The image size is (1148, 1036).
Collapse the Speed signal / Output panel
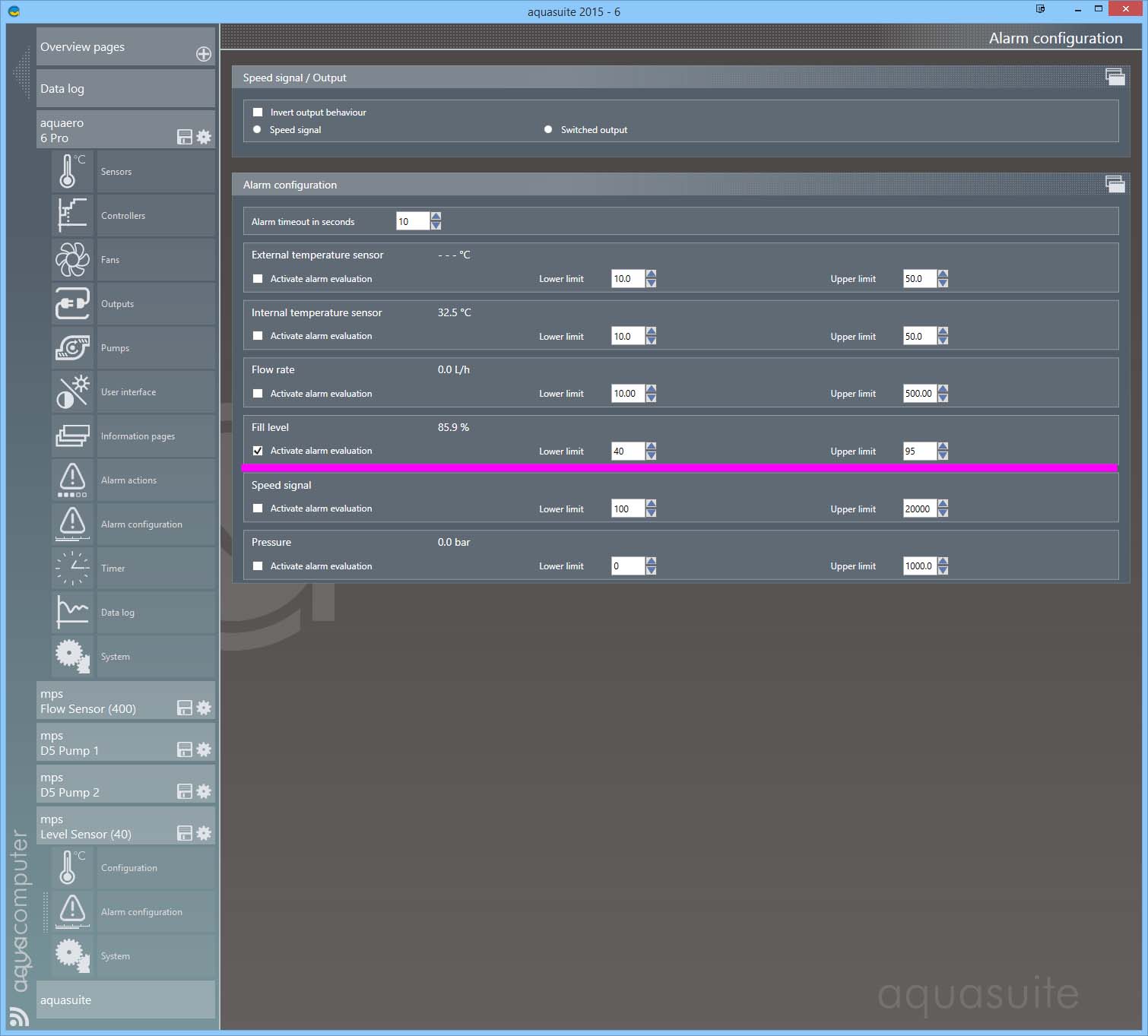[x=1115, y=76]
